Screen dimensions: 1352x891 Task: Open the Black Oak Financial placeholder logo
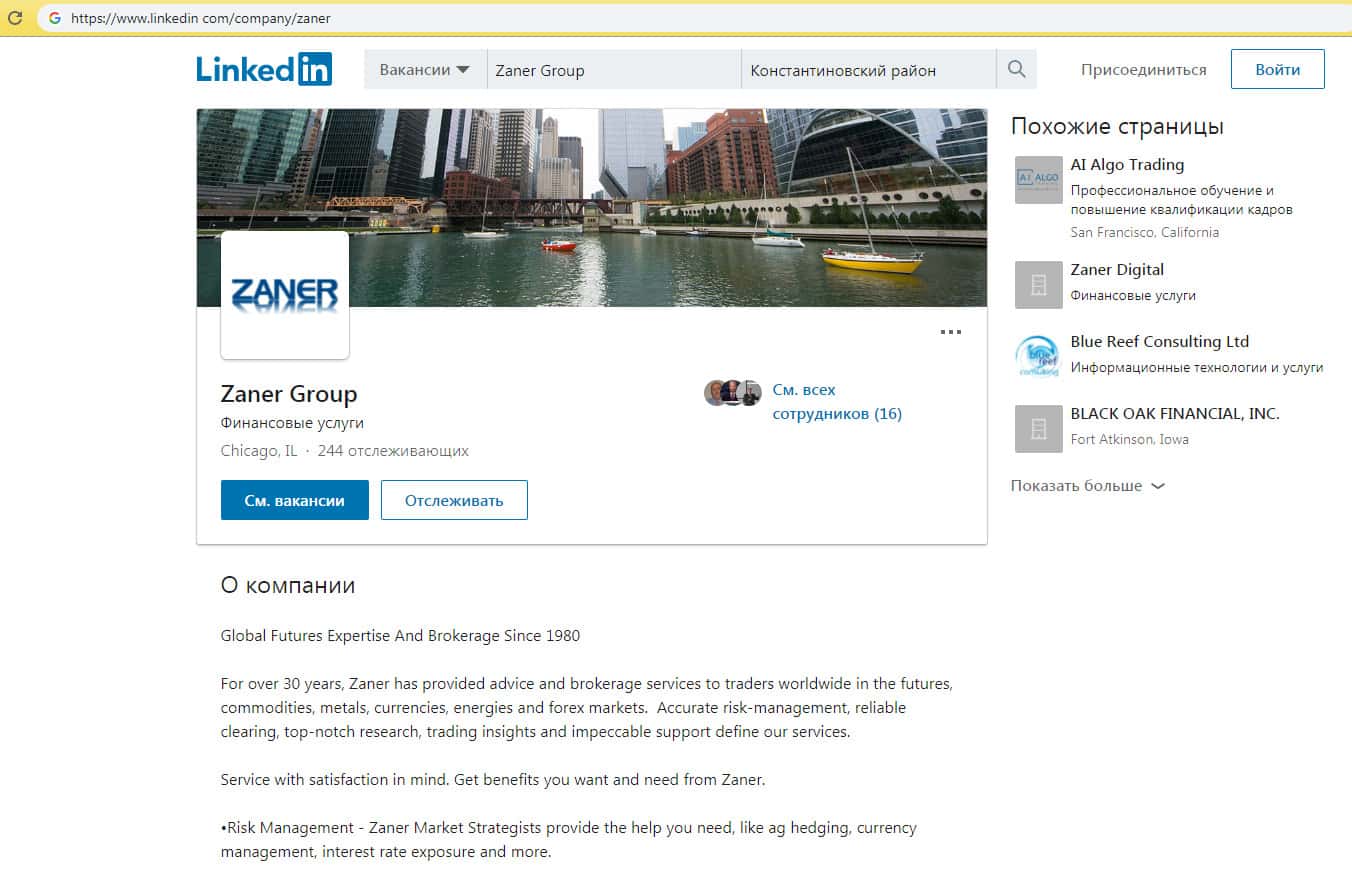(1039, 429)
